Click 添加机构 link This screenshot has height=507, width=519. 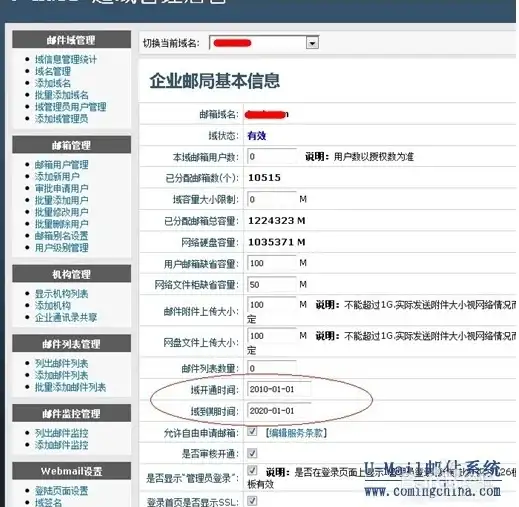click(x=53, y=306)
